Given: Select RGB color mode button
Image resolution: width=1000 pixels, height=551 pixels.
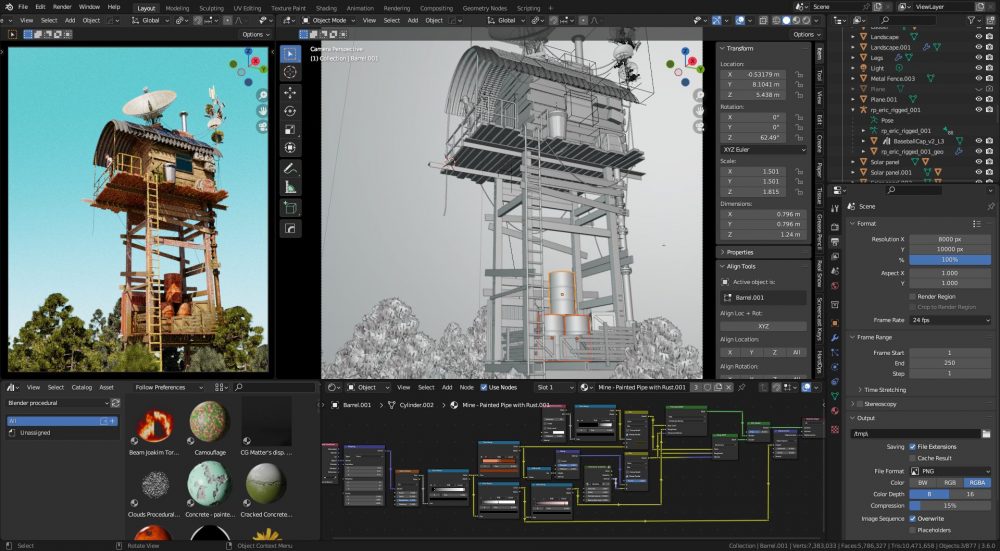Looking at the screenshot, I should tap(950, 483).
